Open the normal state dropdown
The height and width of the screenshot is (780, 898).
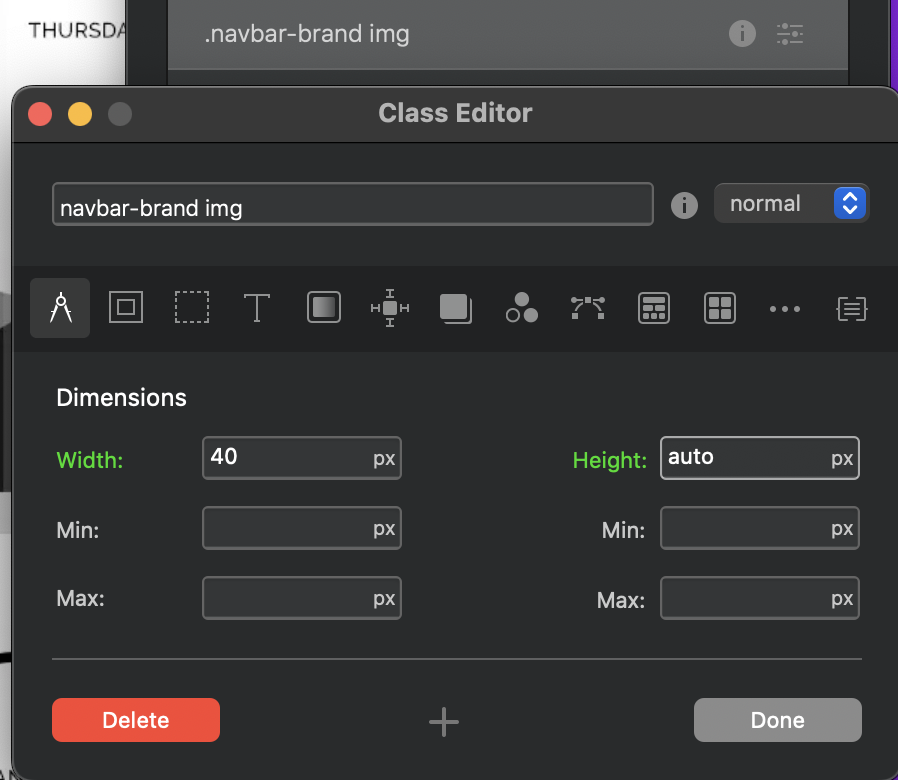click(x=790, y=204)
